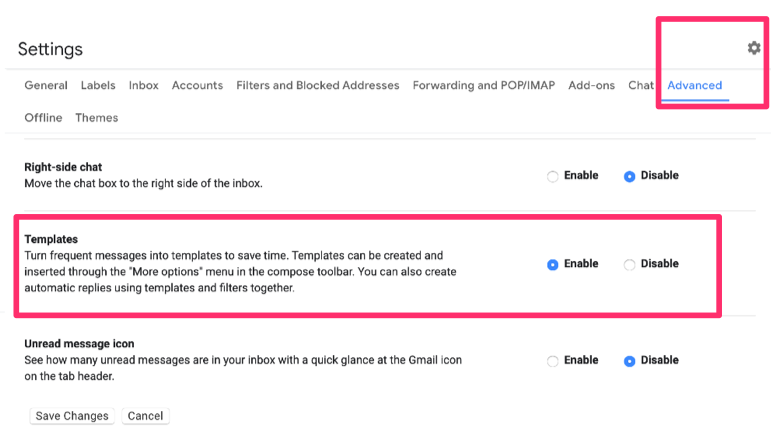Open the settings gear icon
Image resolution: width=771 pixels, height=439 pixels.
click(x=754, y=48)
